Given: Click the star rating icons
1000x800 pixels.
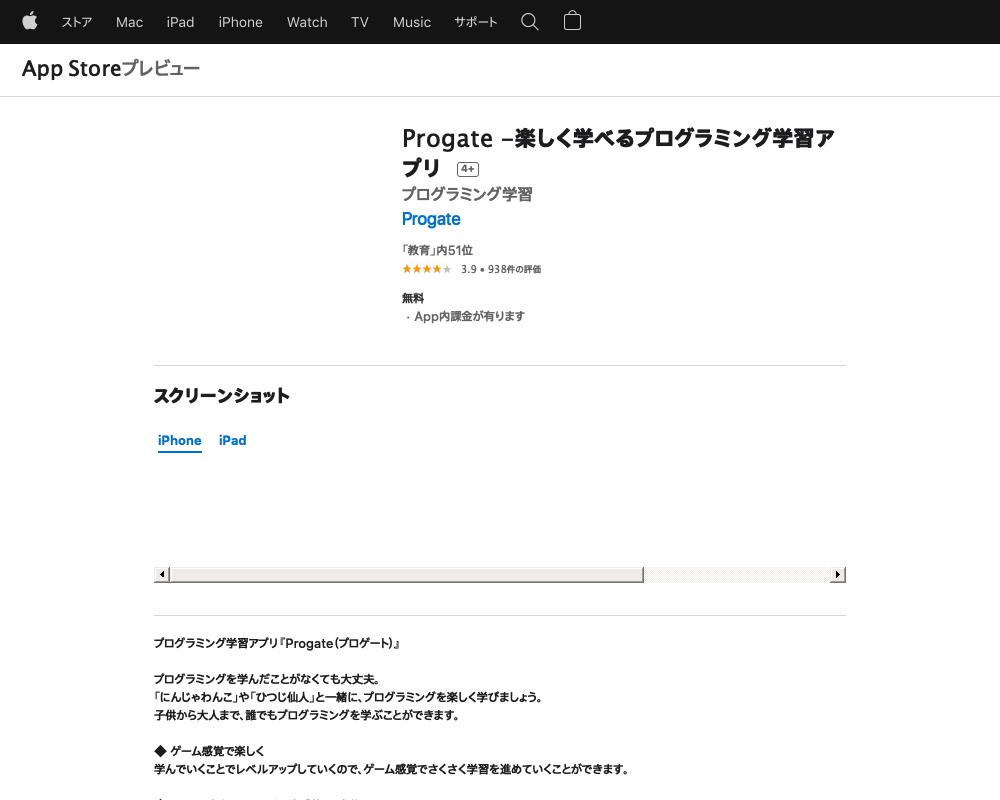Looking at the screenshot, I should pyautogui.click(x=426, y=269).
